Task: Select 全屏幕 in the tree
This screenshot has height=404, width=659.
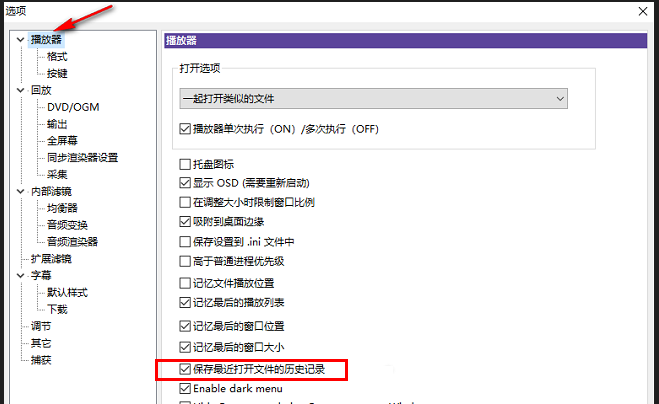Action: point(62,141)
